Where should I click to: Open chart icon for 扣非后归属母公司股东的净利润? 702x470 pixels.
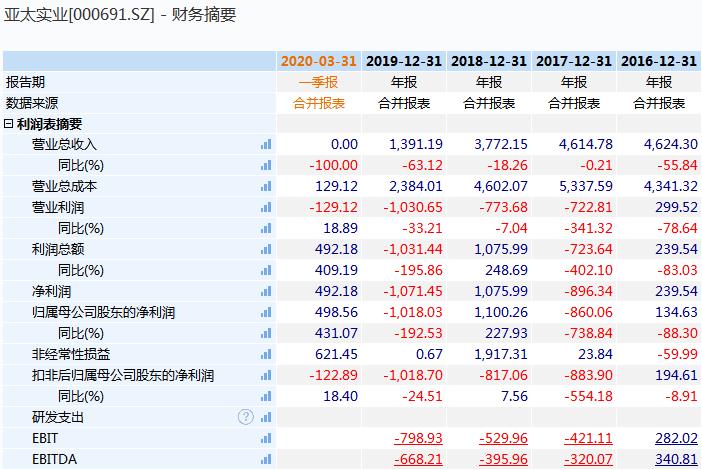266,376
